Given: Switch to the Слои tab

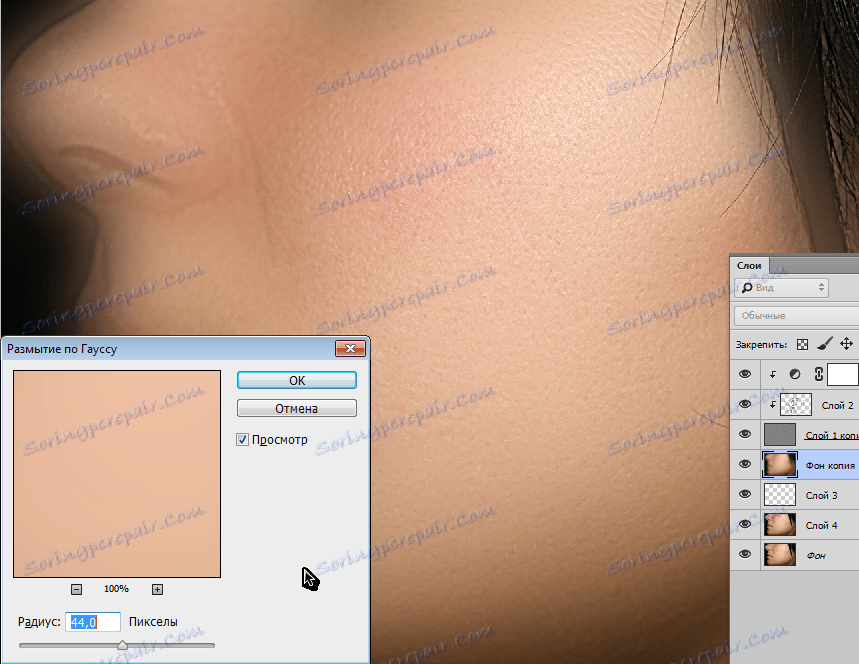Looking at the screenshot, I should coord(749,265).
